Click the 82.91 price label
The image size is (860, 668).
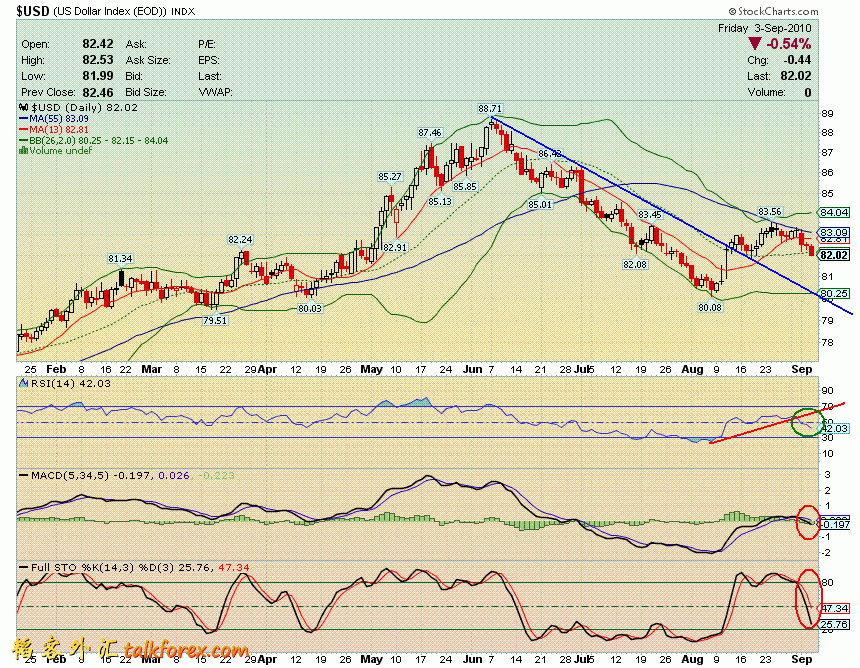(395, 247)
